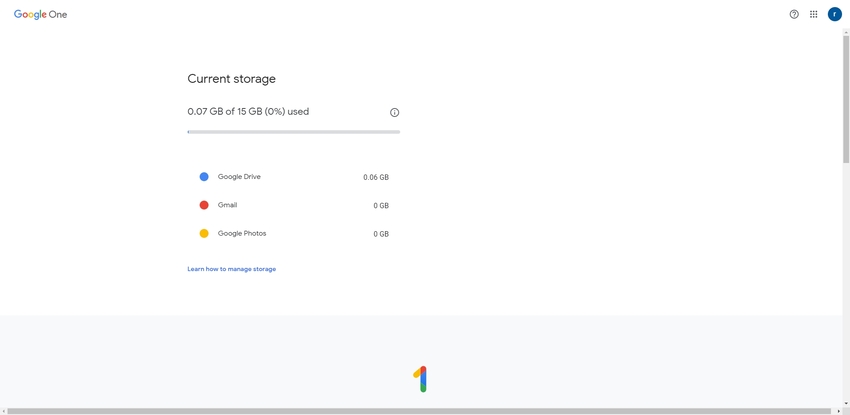Click the 0.06 GB Drive usage value
The height and width of the screenshot is (415, 850).
(376, 178)
